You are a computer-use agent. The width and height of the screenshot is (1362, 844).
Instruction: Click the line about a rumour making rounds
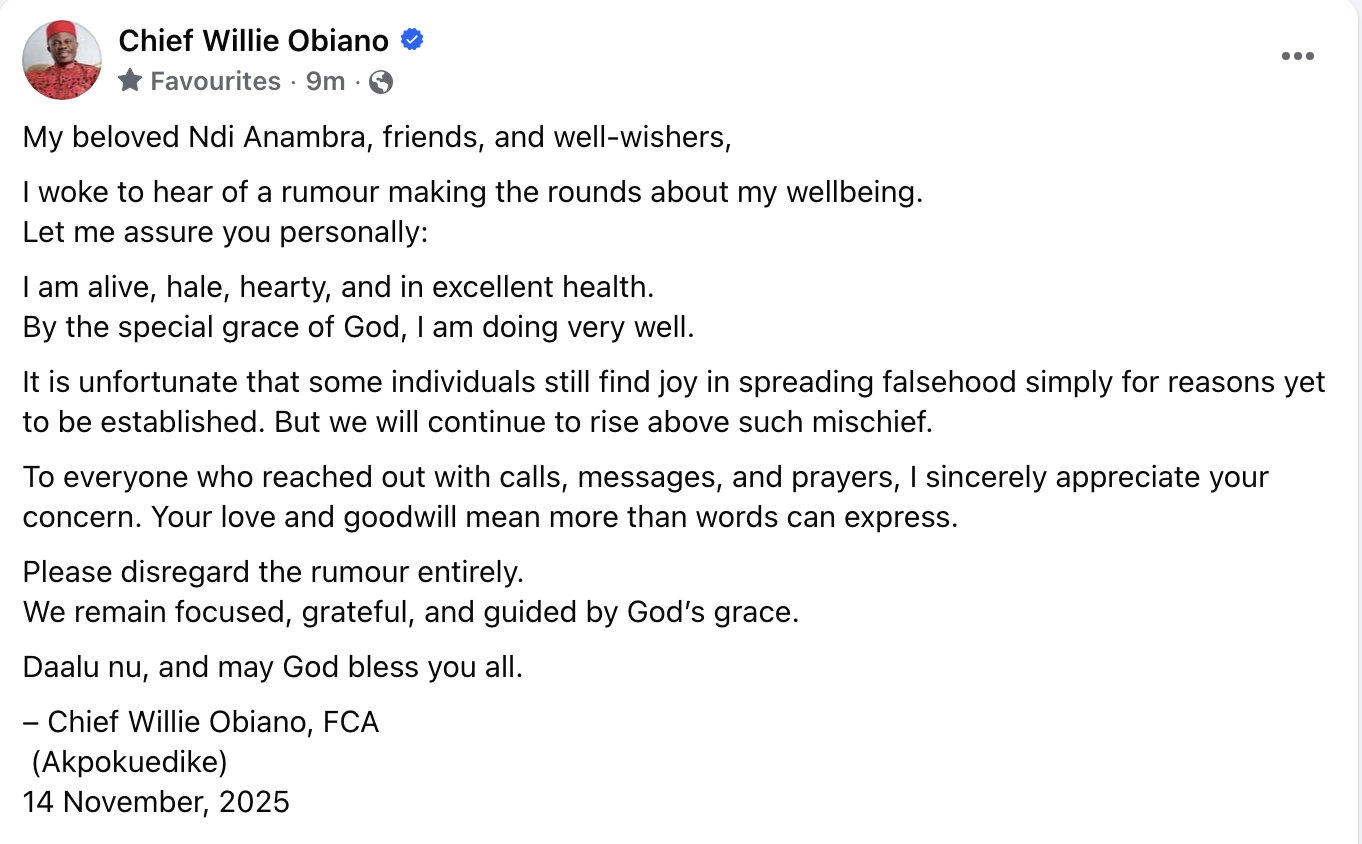point(472,192)
